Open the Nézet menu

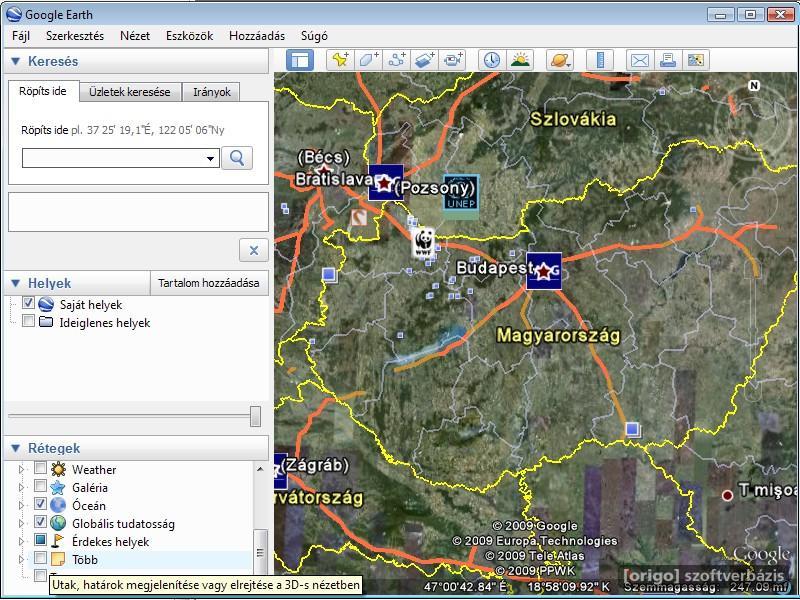click(x=135, y=36)
